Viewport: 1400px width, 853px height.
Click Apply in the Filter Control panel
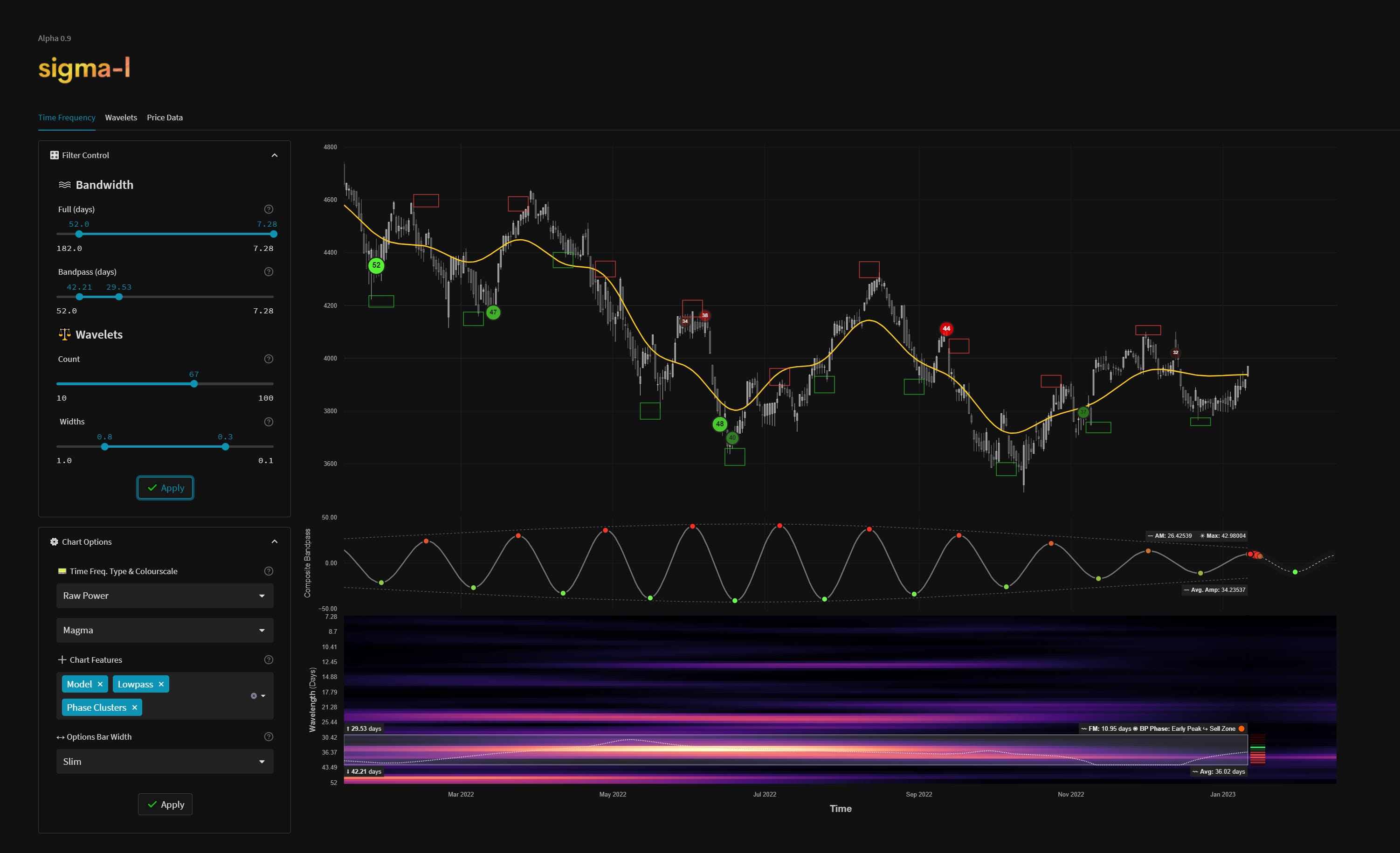165,487
